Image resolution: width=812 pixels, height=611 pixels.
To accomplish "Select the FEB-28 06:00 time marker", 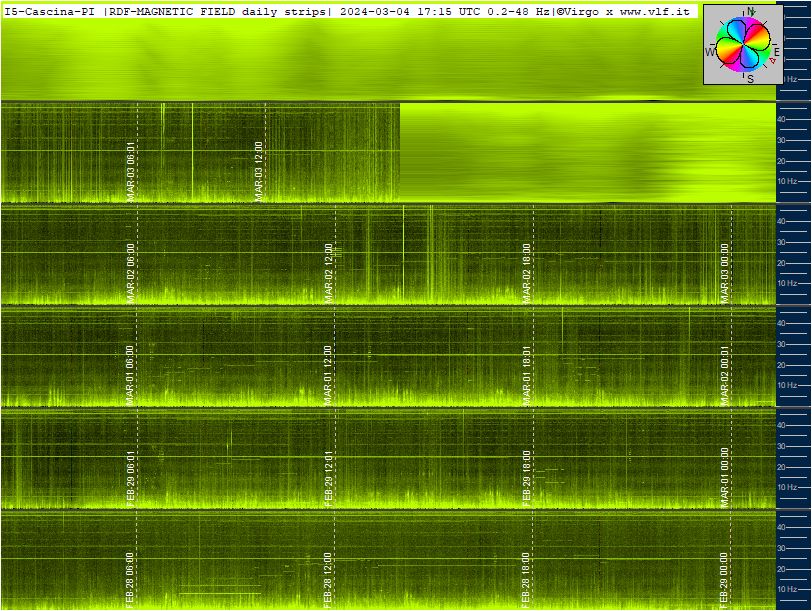I will point(129,580).
